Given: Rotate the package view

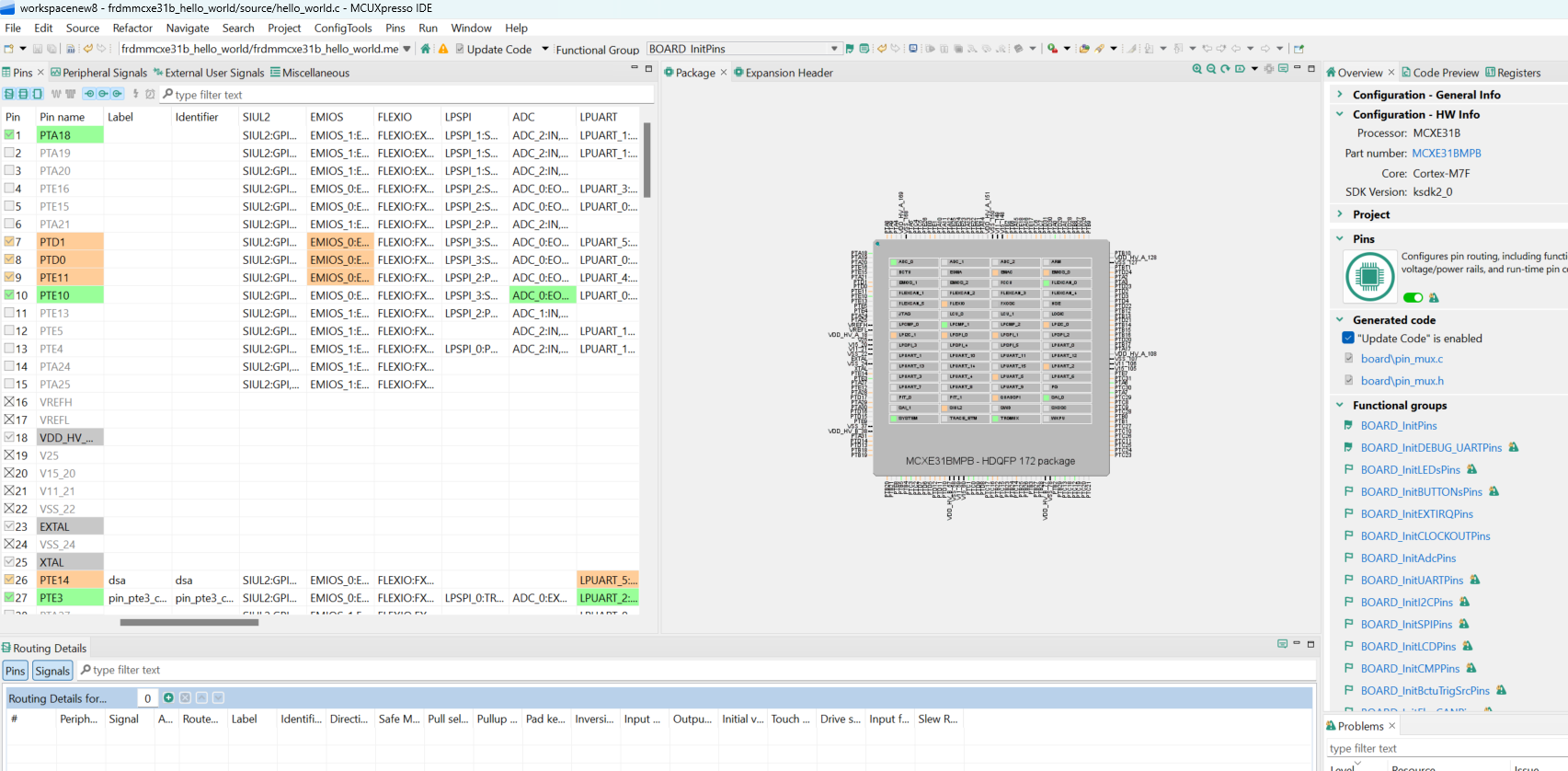Looking at the screenshot, I should 1225,69.
